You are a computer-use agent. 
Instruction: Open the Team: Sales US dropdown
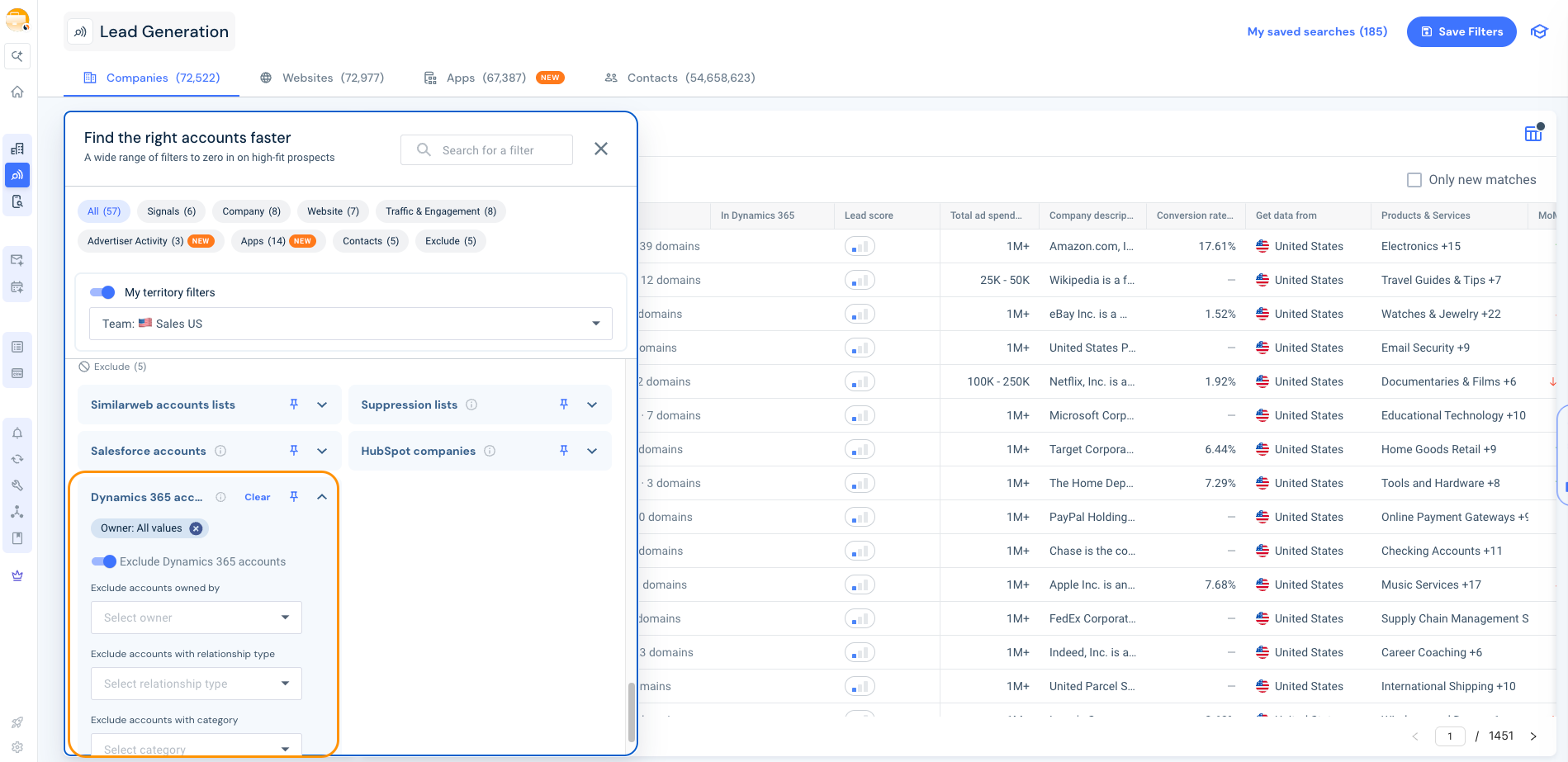[351, 324]
